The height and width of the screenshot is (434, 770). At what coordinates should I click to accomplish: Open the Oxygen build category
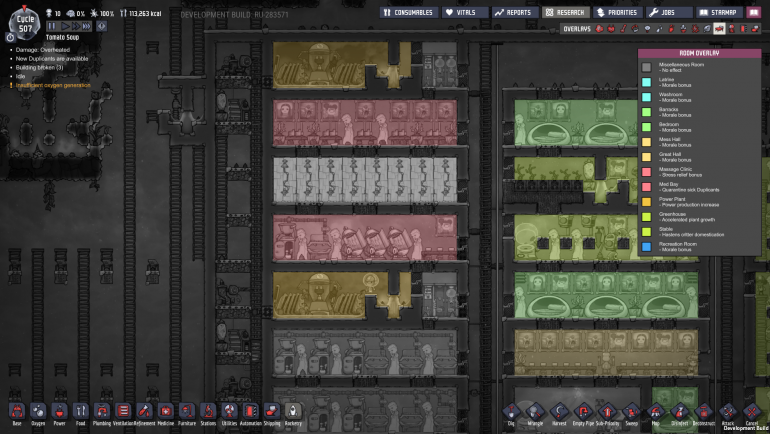[x=38, y=411]
